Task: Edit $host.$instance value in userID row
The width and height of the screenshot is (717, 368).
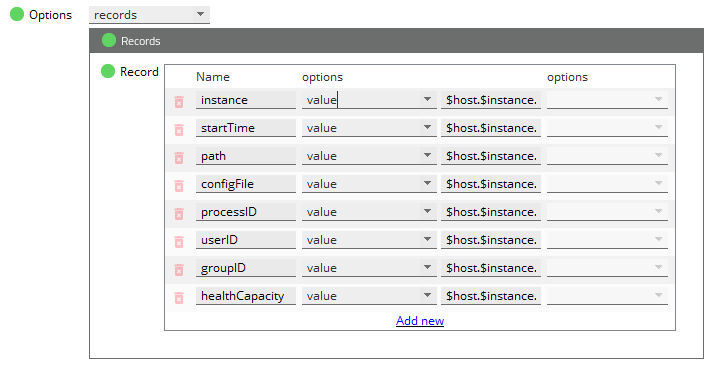Action: (491, 240)
